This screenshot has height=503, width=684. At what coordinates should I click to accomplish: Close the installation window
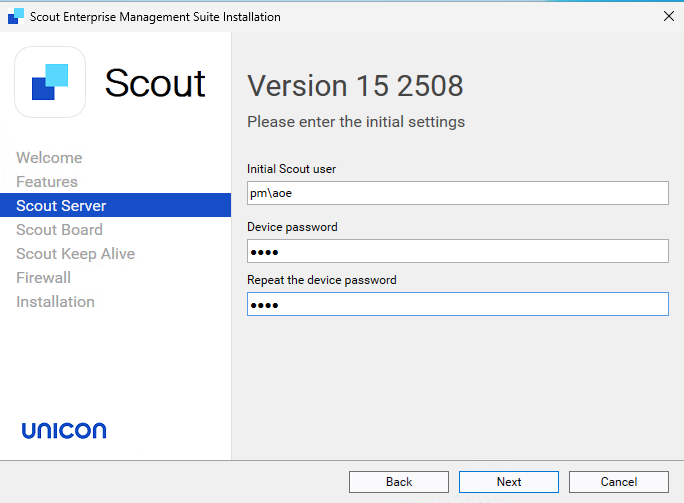668,17
